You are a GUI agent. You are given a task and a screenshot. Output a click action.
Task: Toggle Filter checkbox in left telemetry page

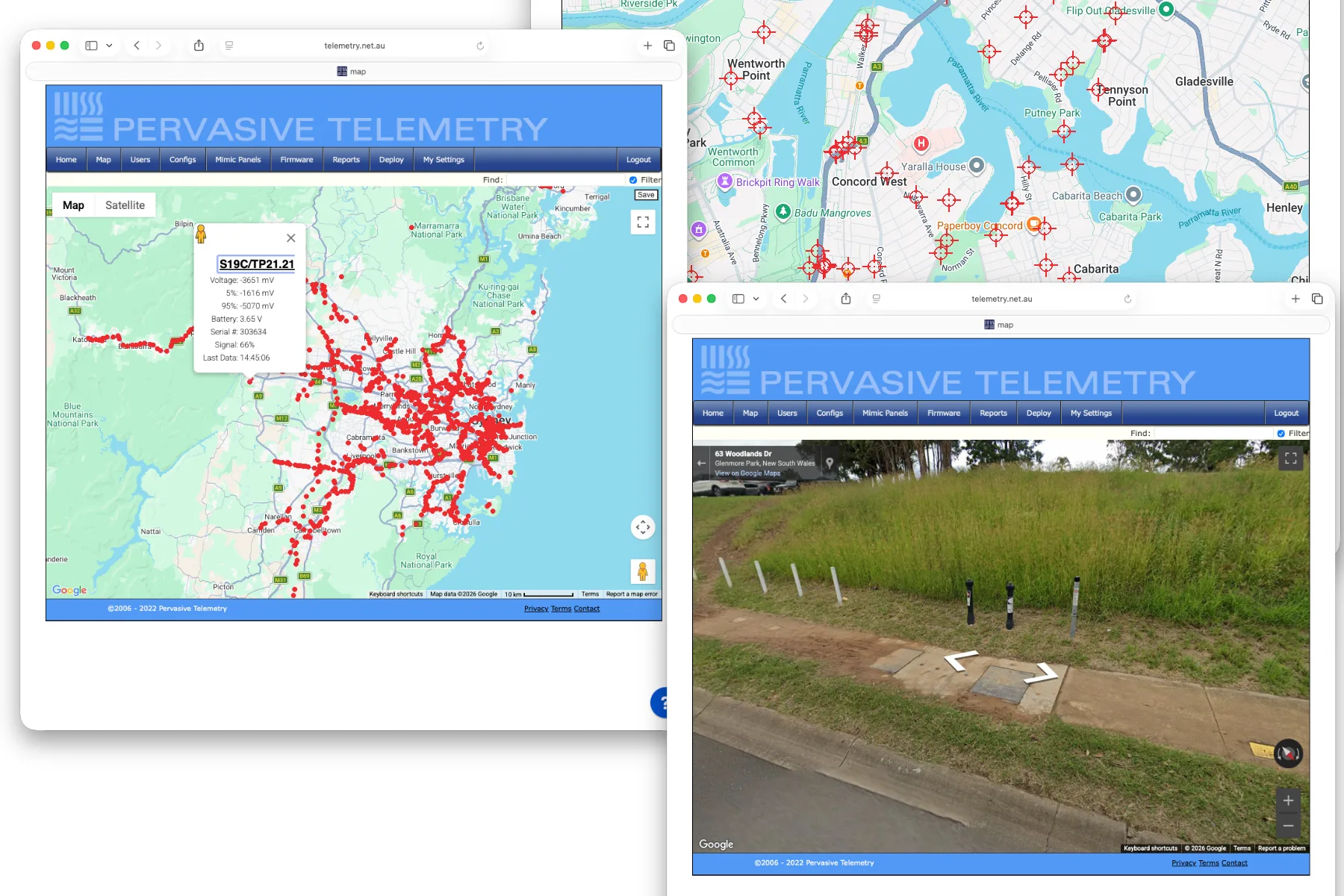(x=633, y=180)
